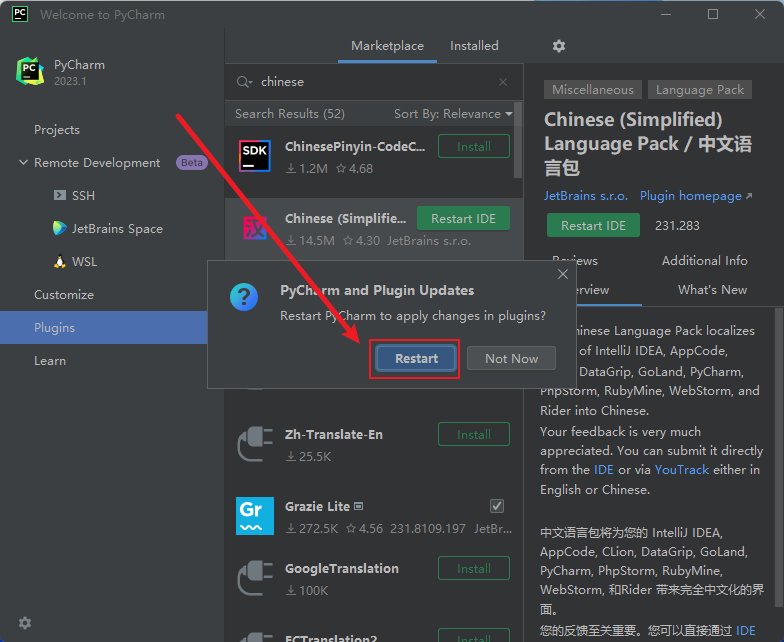Click the Beta badge
784x642 pixels.
coord(192,162)
